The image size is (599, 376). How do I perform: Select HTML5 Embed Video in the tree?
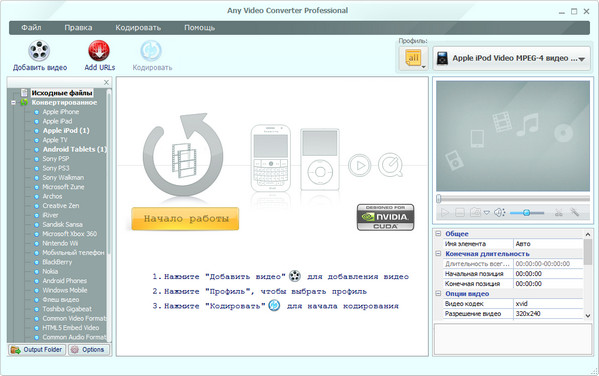pyautogui.click(x=71, y=328)
